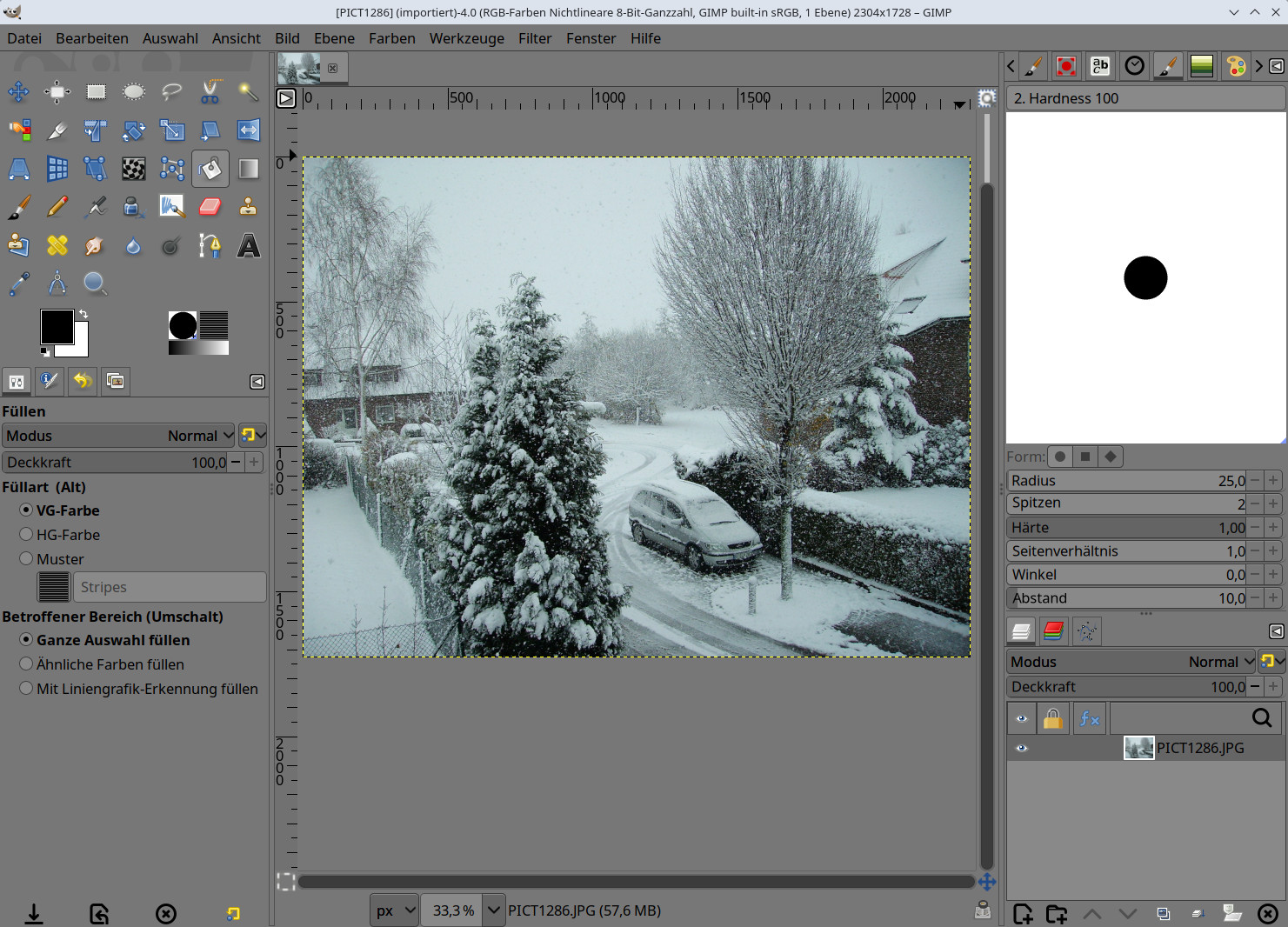
Task: Click the foreground color swatch
Action: (x=57, y=326)
